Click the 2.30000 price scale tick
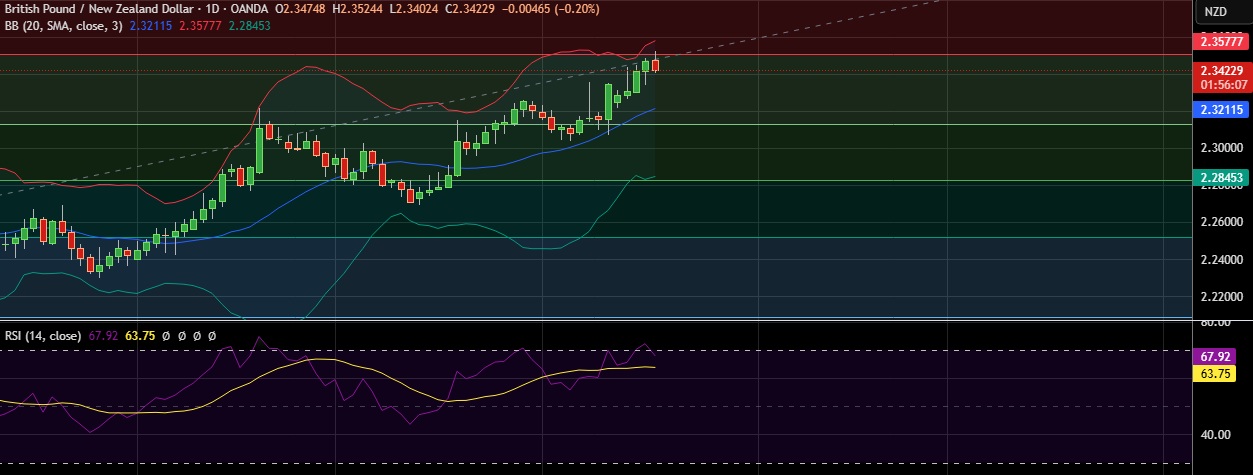 coord(1222,147)
